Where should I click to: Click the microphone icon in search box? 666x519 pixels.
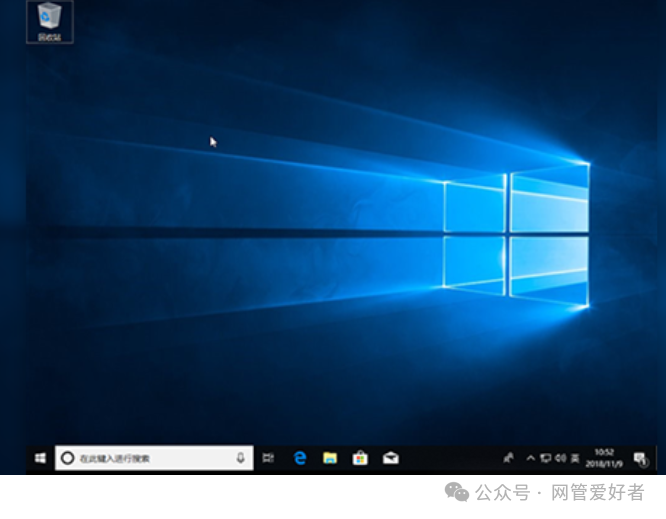tap(240, 458)
